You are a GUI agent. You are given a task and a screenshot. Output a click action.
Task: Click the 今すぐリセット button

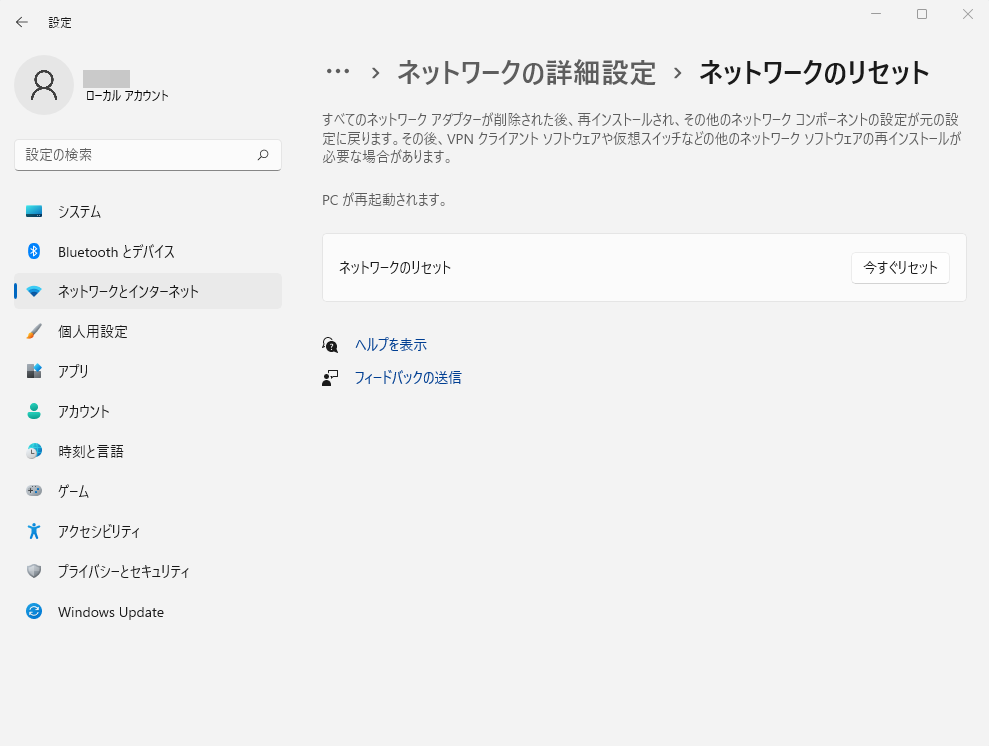click(x=899, y=267)
